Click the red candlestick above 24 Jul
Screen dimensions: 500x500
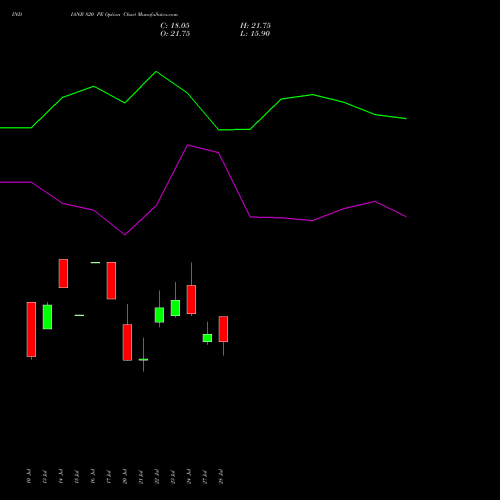point(191,299)
